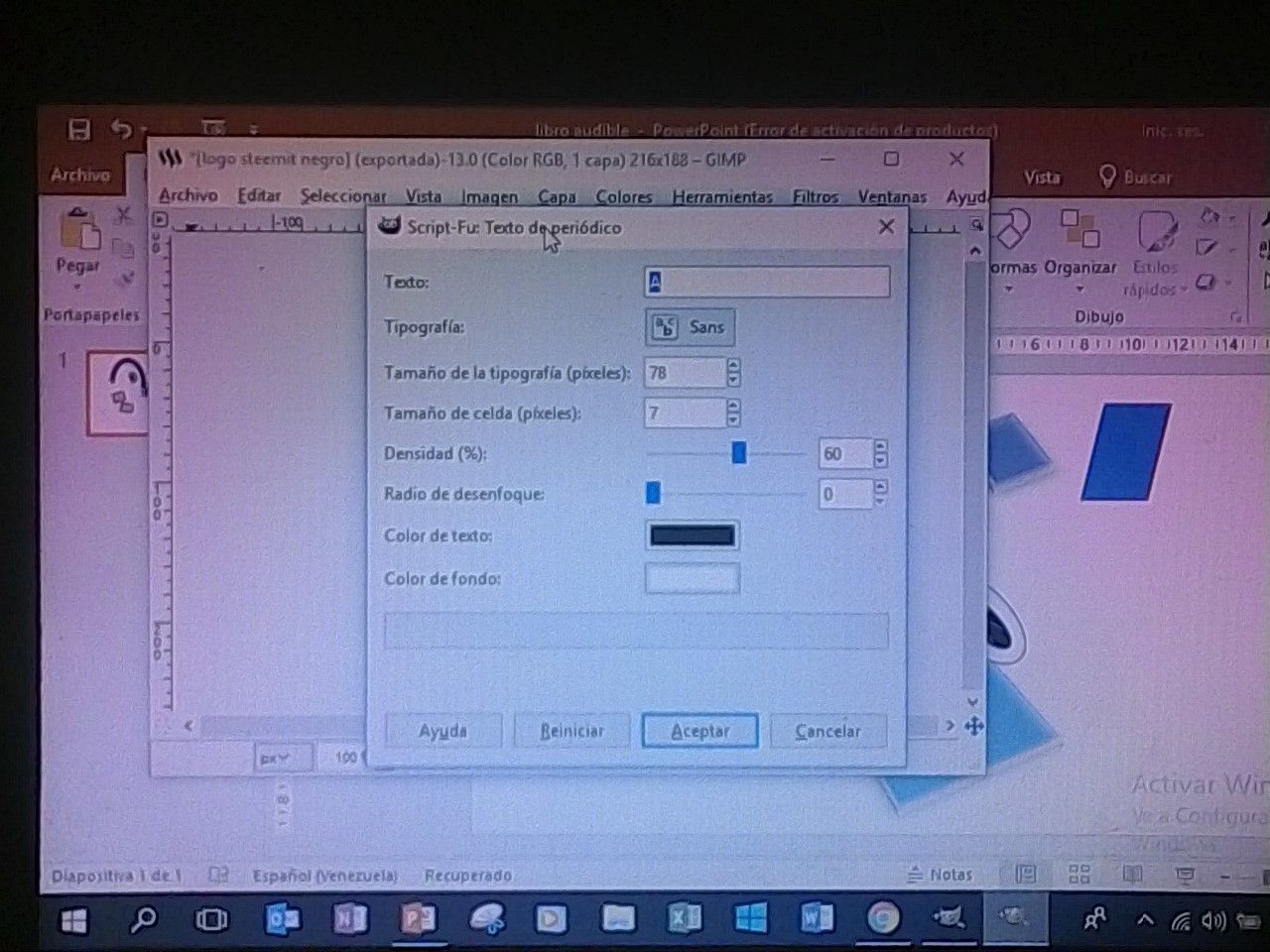The image size is (1270, 952).
Task: Click the PowerPoint Save icon
Action: [78, 129]
